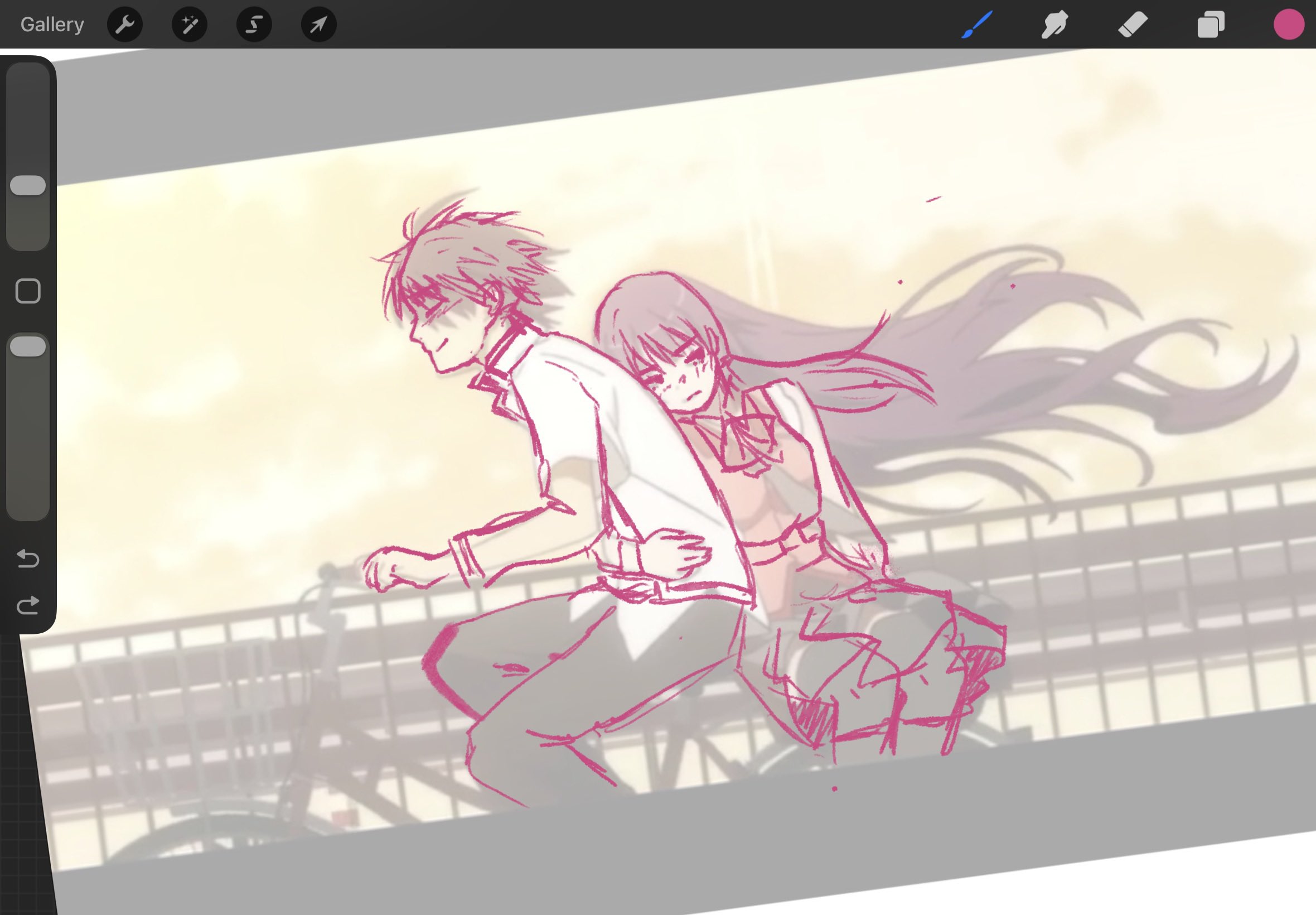Screen dimensions: 1316x915
Task: Return to the Gallery
Action: point(52,25)
